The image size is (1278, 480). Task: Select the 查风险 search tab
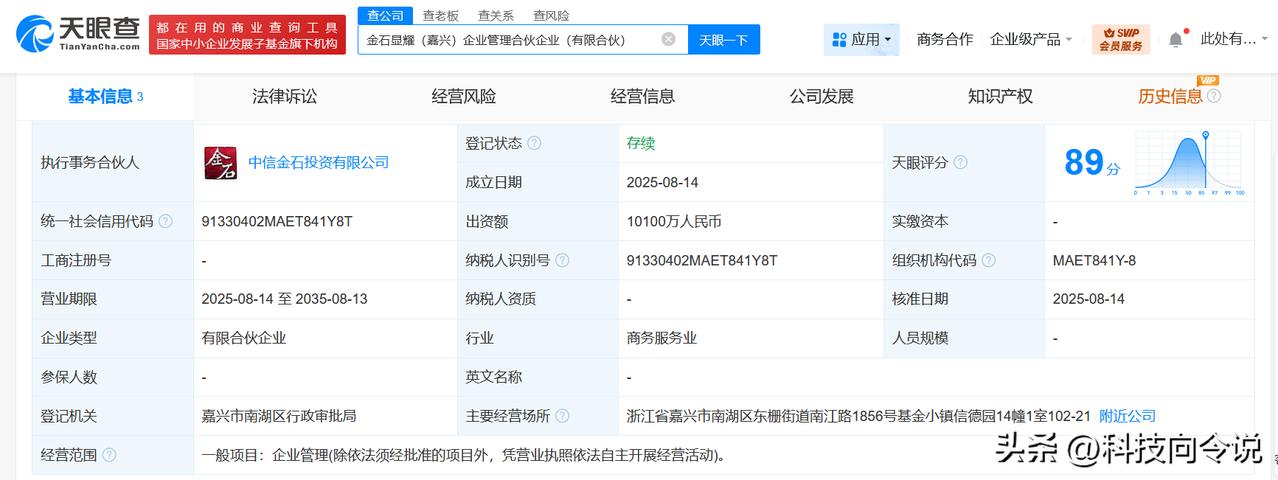(x=551, y=15)
